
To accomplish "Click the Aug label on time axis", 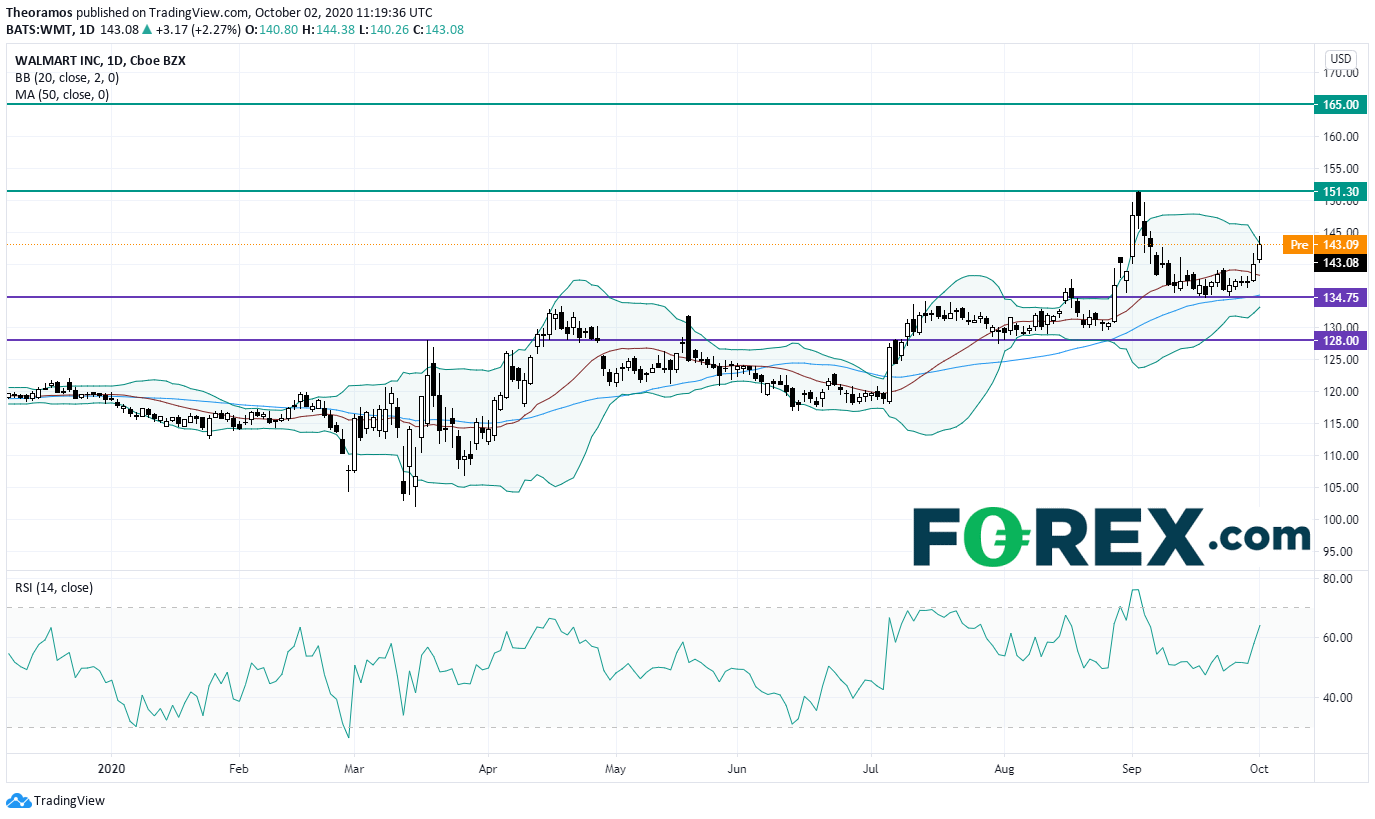I will 1005,770.
